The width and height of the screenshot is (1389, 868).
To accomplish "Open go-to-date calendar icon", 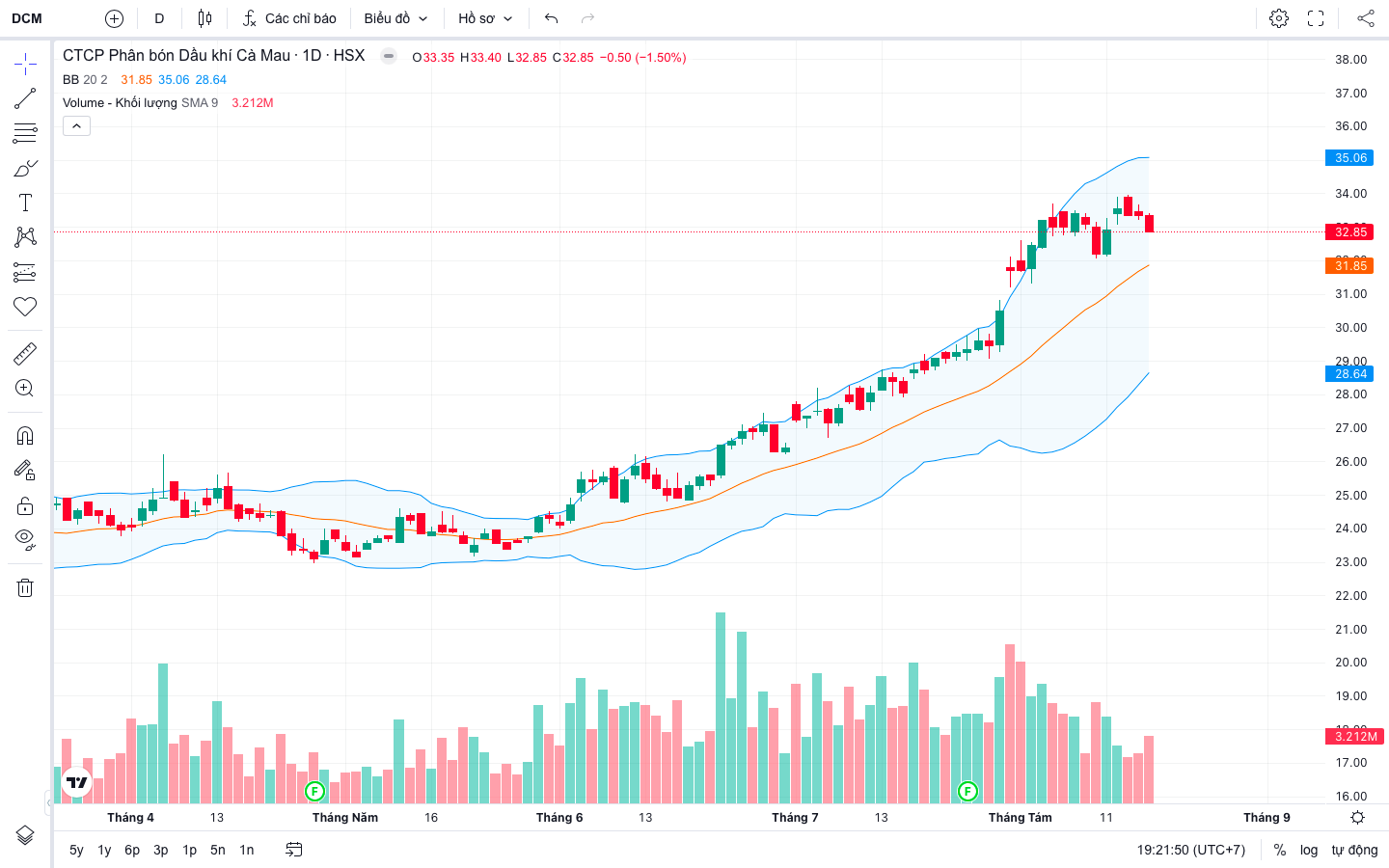I will 294,850.
